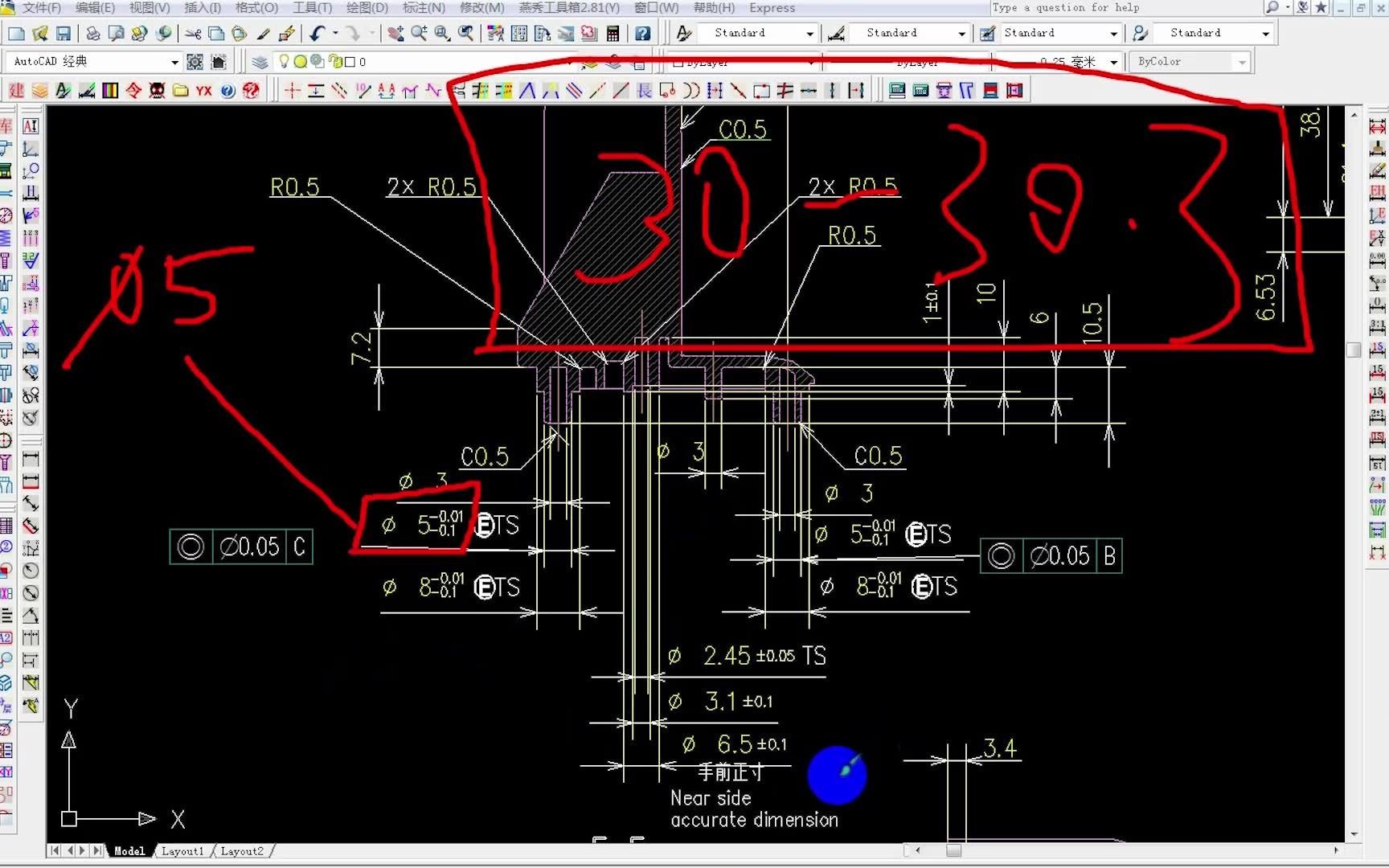Expand the text style Standard dropdown
This screenshot has width=1389, height=868.
[809, 34]
